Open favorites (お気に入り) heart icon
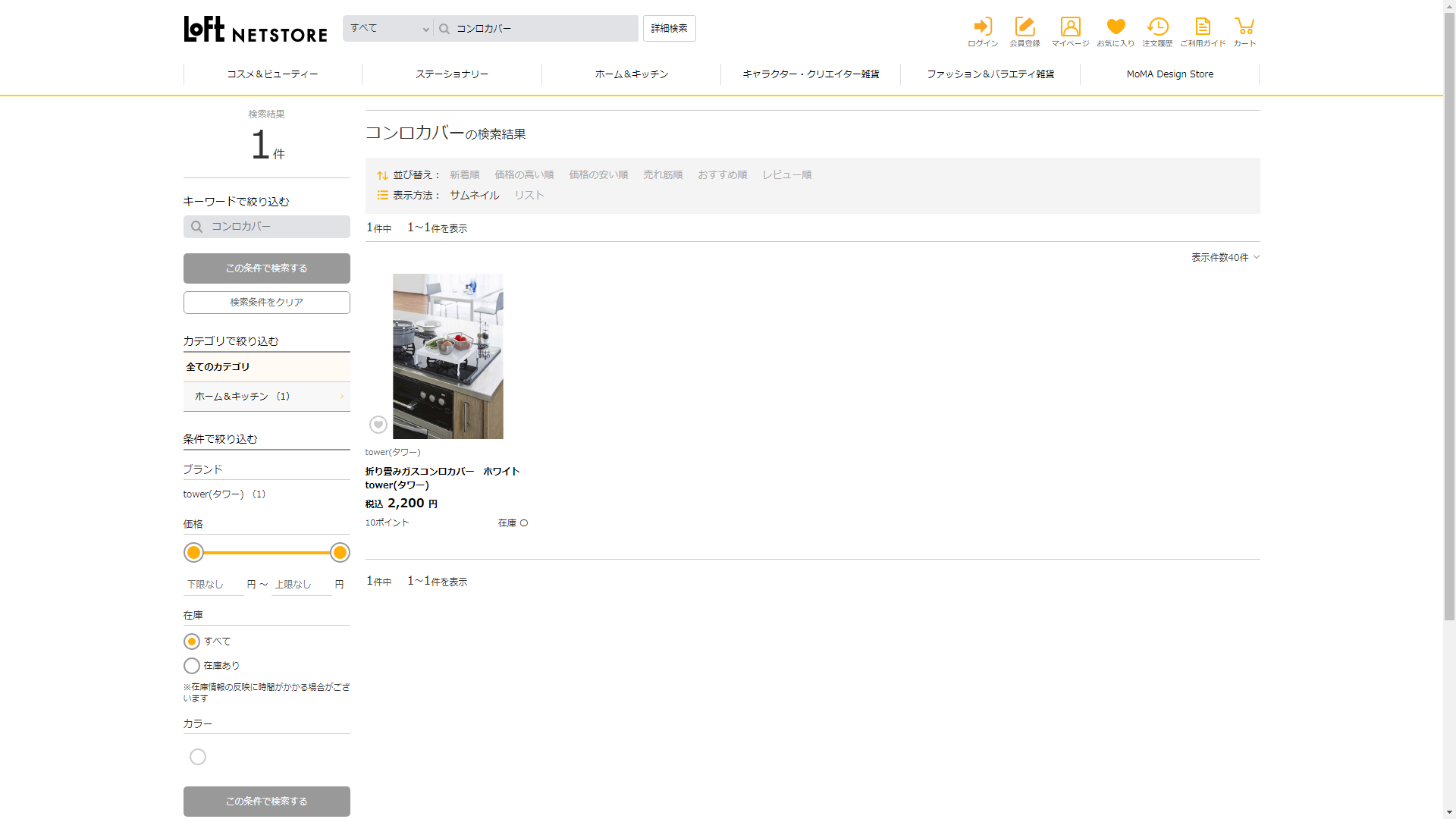The height and width of the screenshot is (819, 1456). (x=1116, y=27)
